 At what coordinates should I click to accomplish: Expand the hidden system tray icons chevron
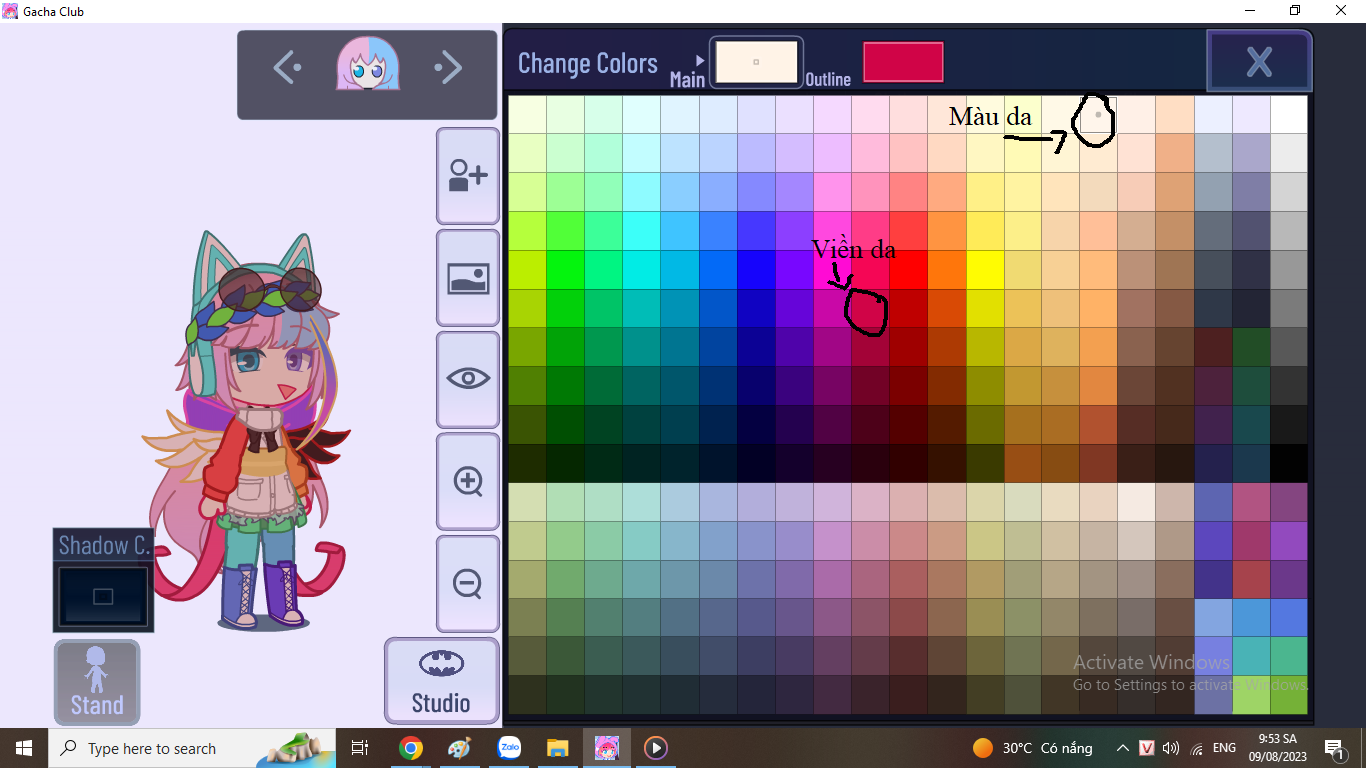(x=1123, y=748)
